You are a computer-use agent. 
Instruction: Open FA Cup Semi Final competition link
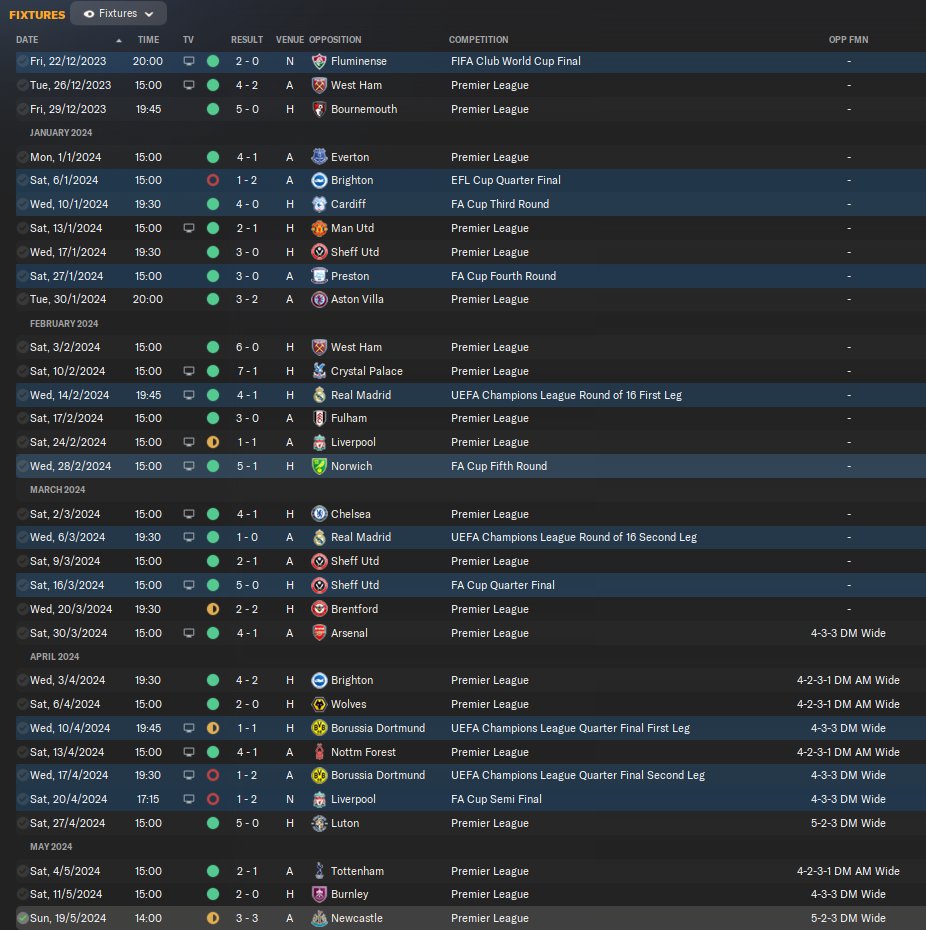click(x=496, y=800)
